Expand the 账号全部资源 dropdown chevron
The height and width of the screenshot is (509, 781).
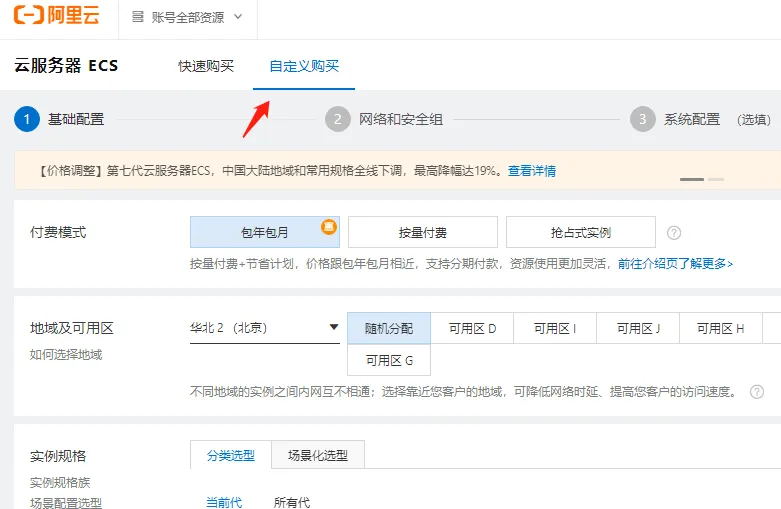(238, 17)
